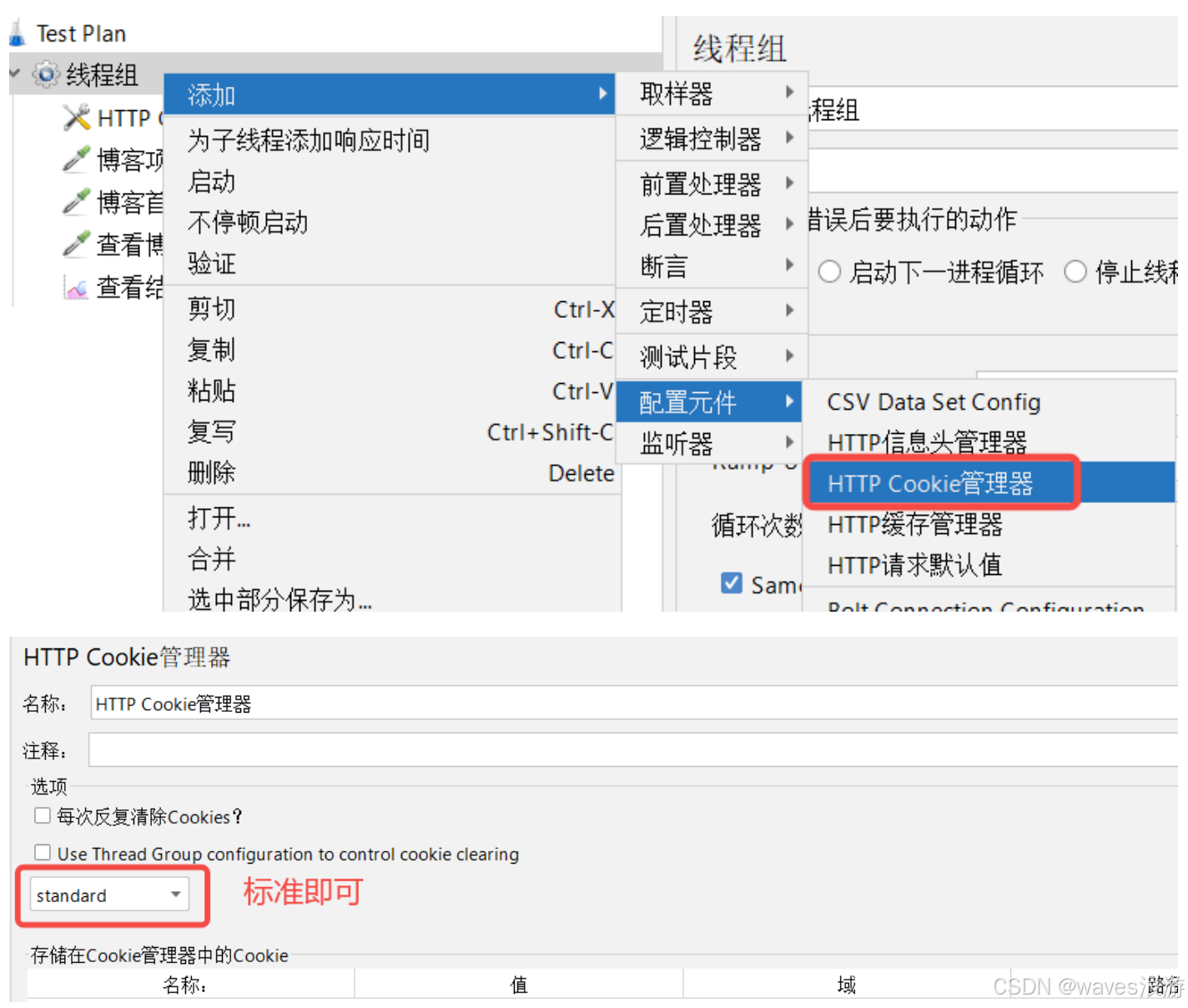Toggle the Same user checkbox
The height and width of the screenshot is (1008, 1188).
click(x=732, y=583)
